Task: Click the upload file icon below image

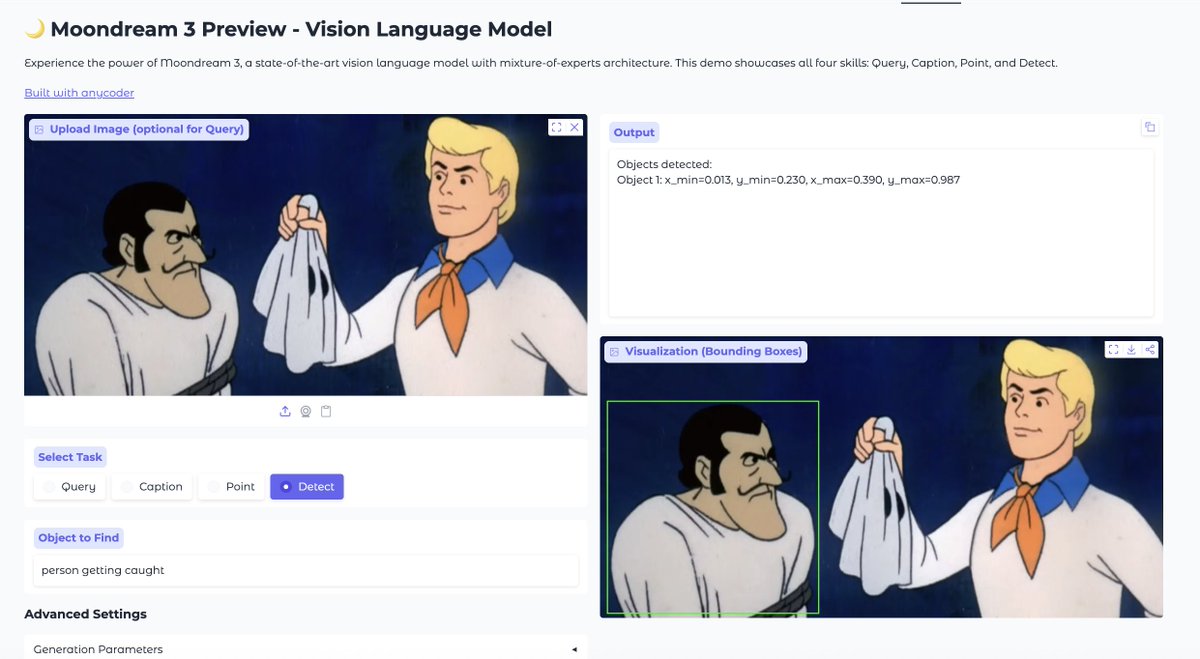Action: (285, 411)
